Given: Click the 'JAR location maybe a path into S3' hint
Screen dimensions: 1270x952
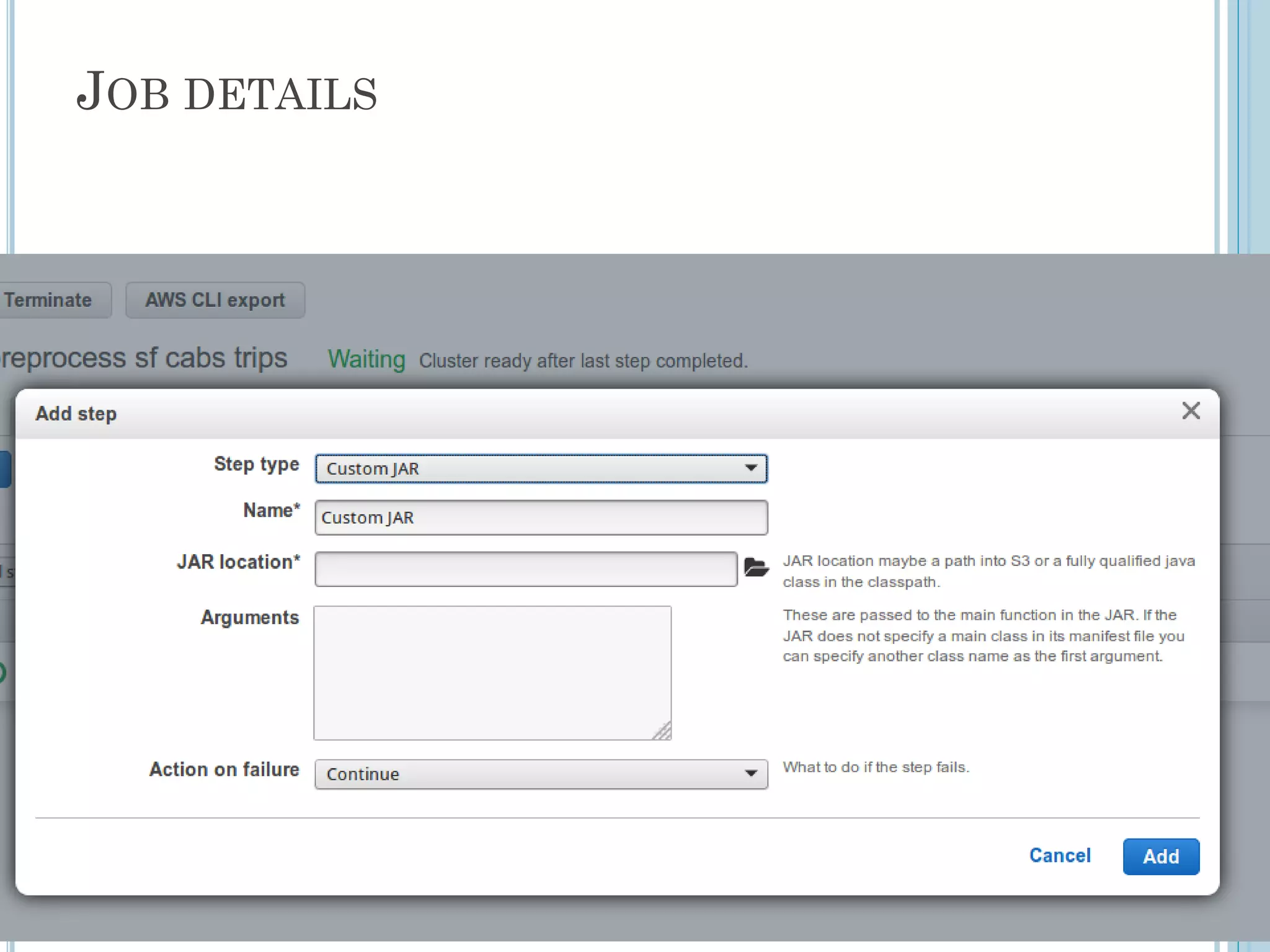Looking at the screenshot, I should click(988, 571).
